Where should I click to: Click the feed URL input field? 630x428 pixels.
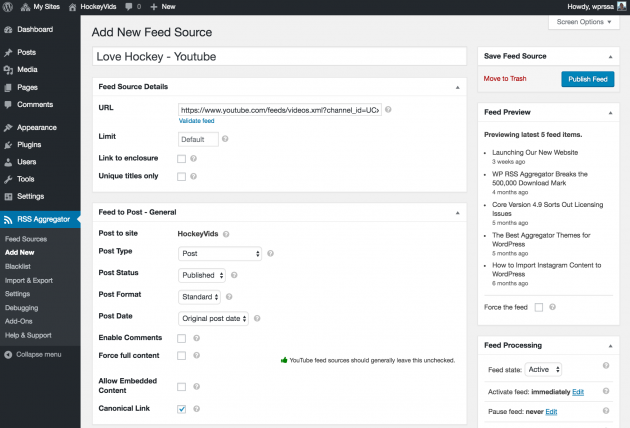coord(280,110)
